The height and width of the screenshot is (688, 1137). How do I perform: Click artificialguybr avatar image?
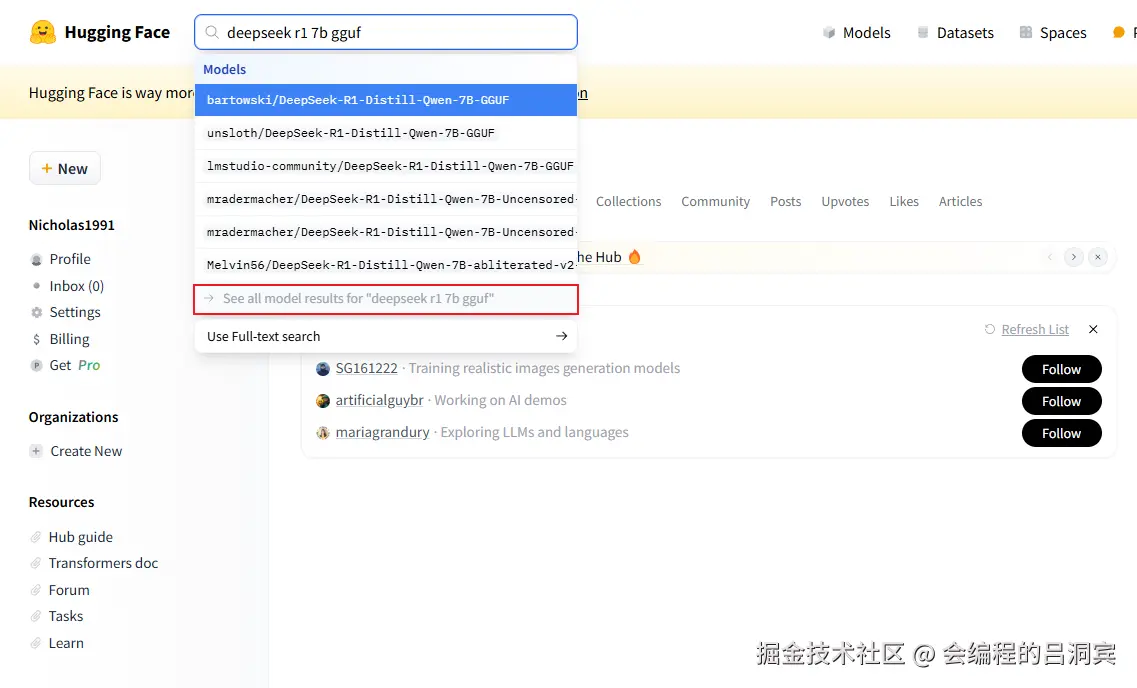point(323,401)
